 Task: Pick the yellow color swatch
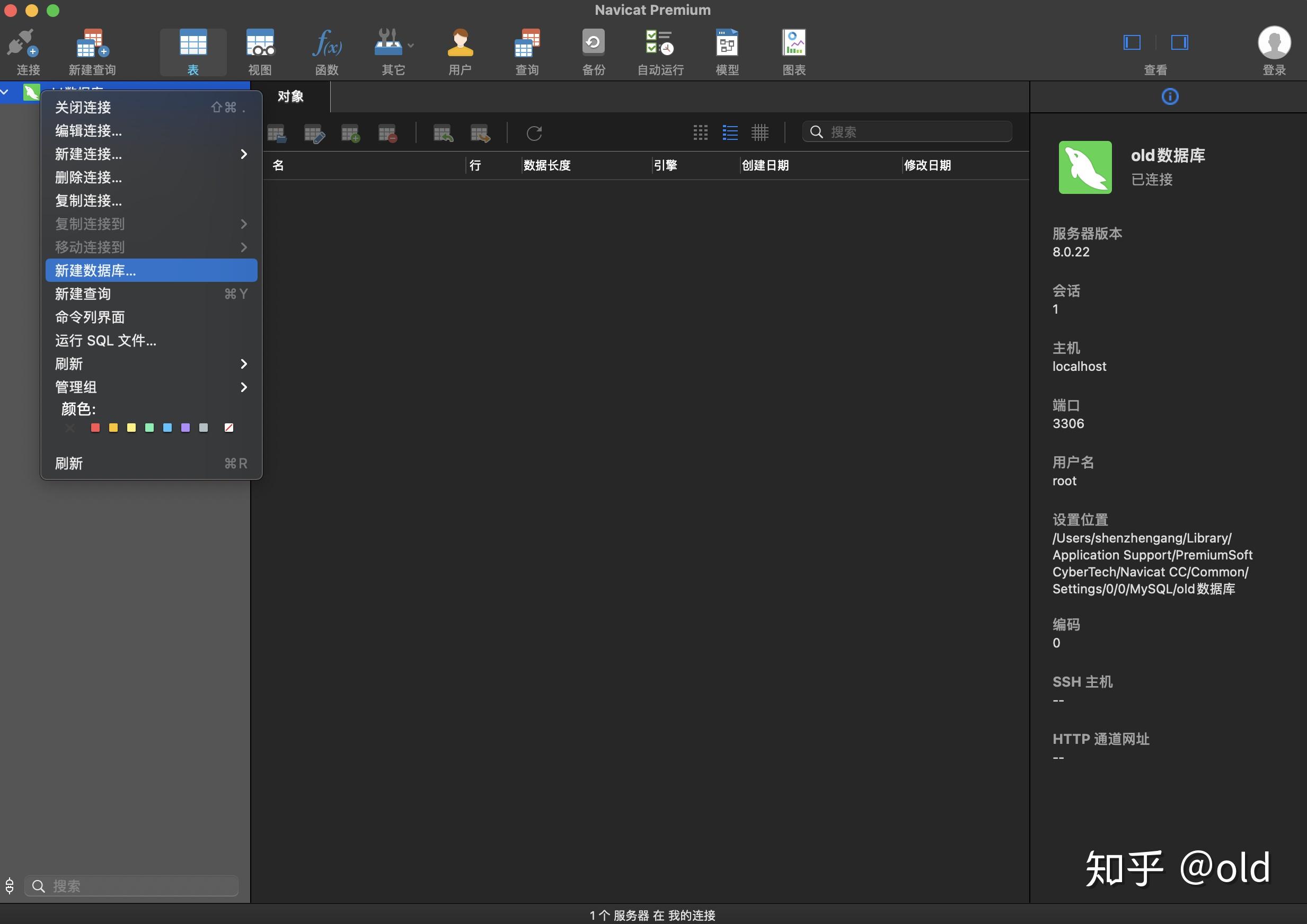click(131, 428)
